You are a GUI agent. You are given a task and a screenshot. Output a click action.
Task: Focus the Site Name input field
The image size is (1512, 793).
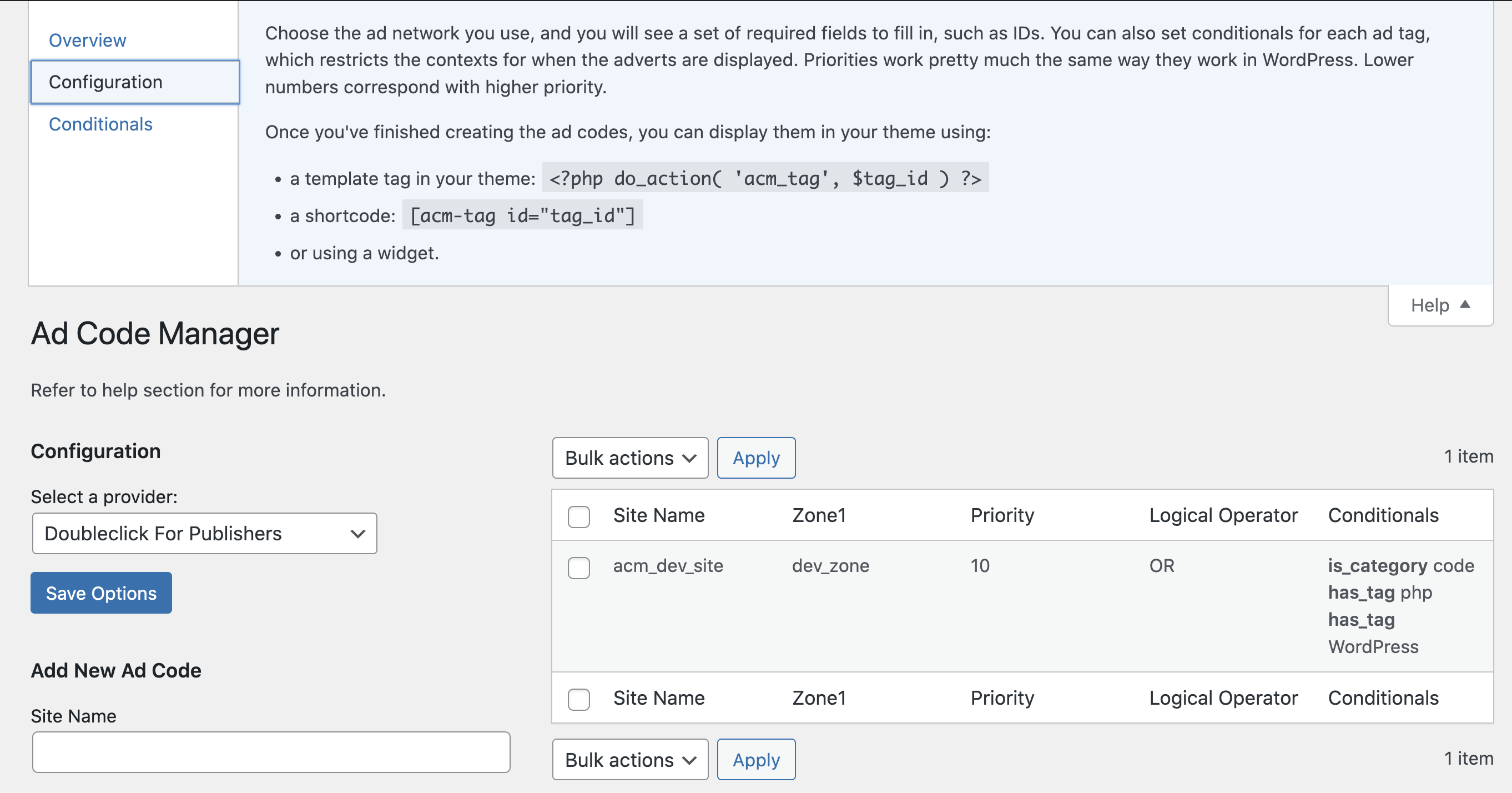(271, 752)
